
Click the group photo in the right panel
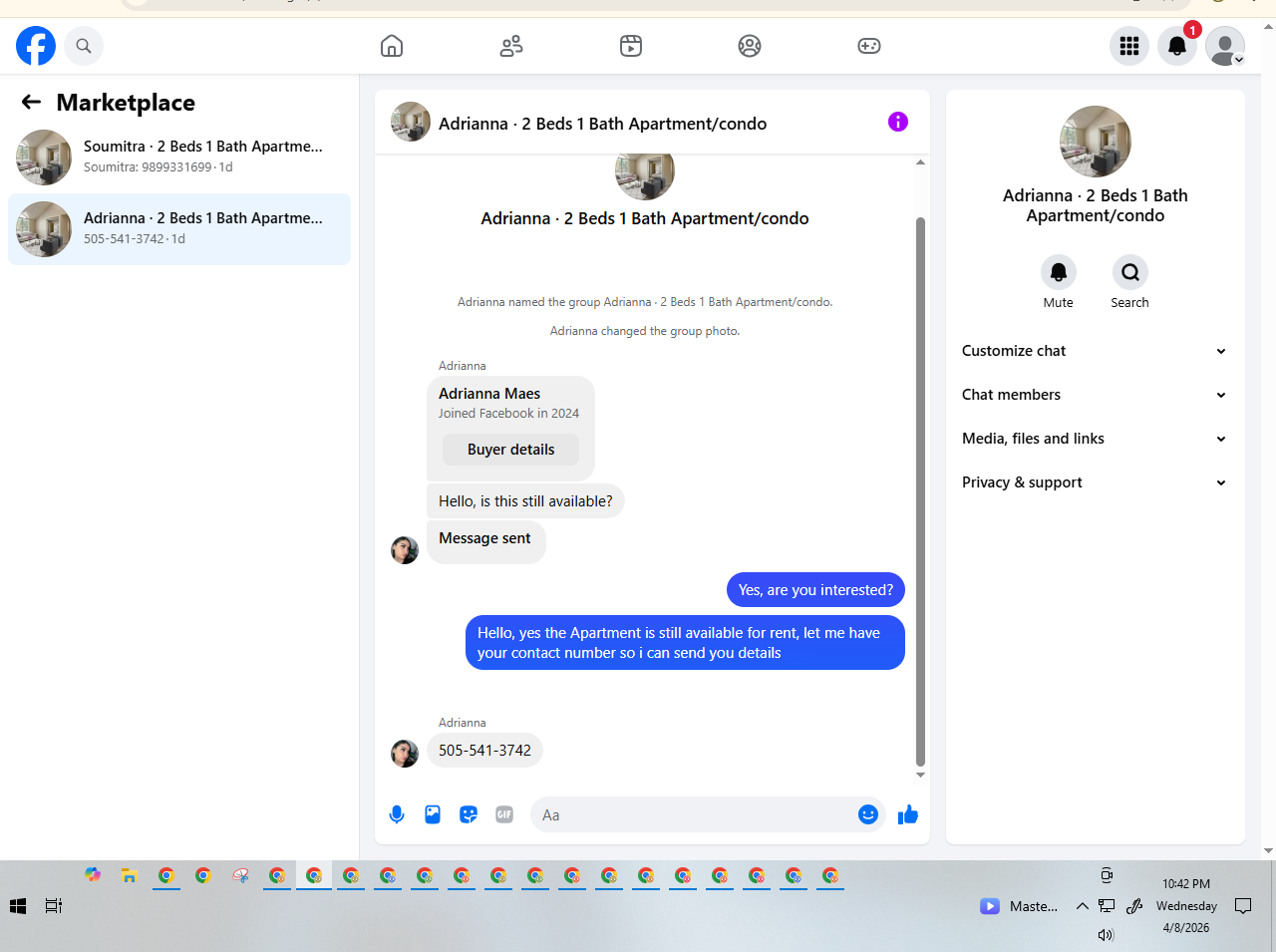point(1096,142)
